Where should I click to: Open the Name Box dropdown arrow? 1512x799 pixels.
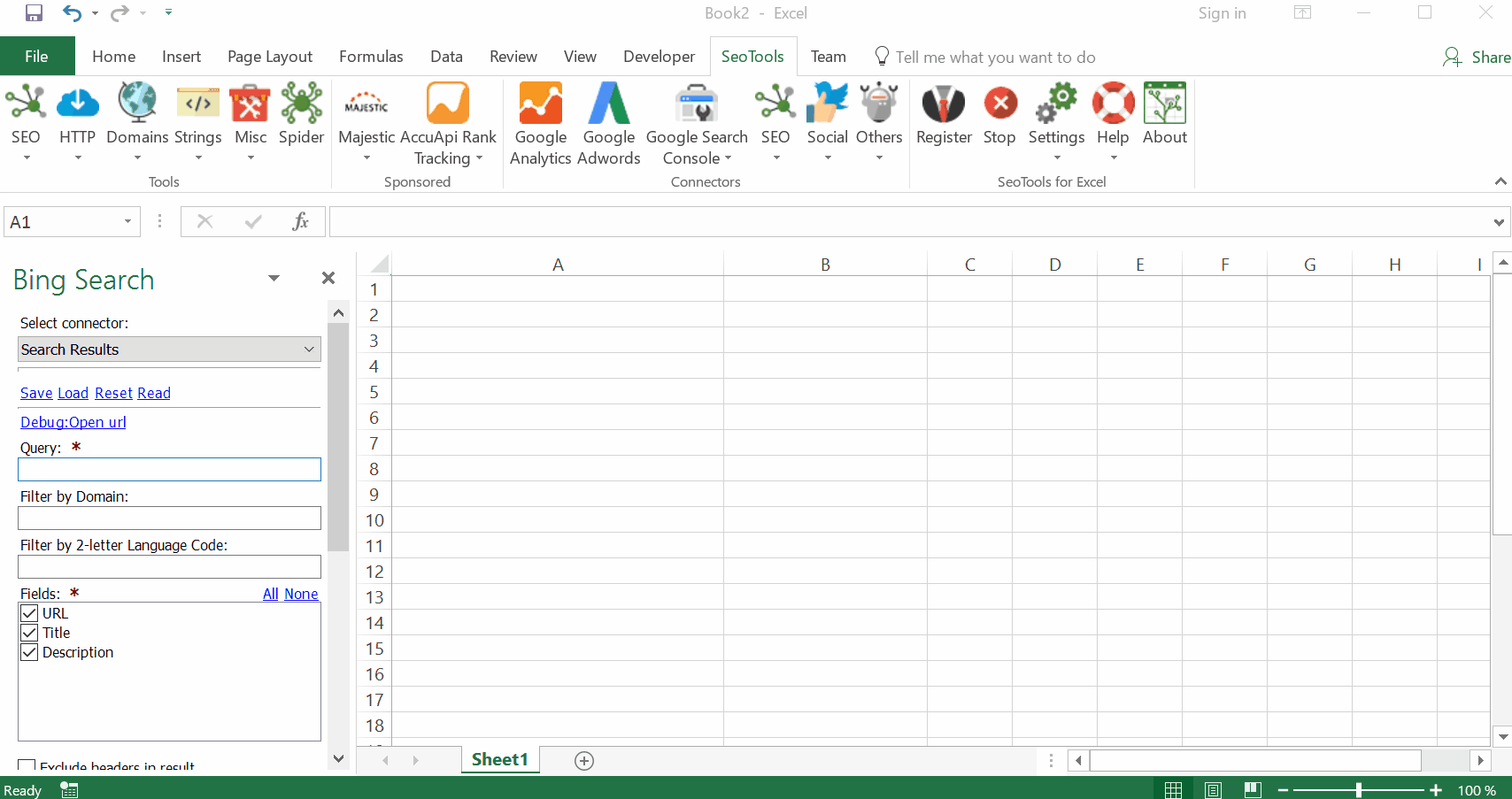pyautogui.click(x=127, y=221)
